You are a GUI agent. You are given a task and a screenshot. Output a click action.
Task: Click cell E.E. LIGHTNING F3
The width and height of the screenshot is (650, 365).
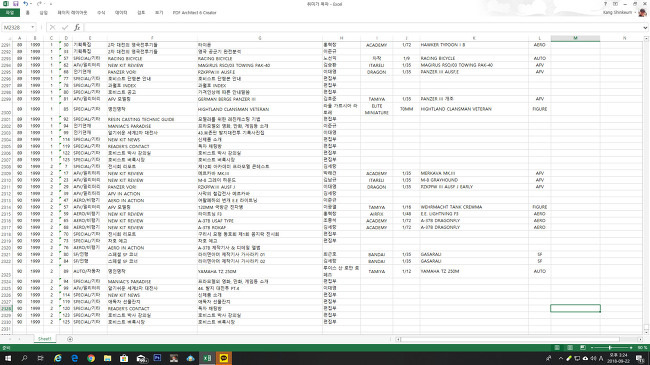[x=474, y=214]
